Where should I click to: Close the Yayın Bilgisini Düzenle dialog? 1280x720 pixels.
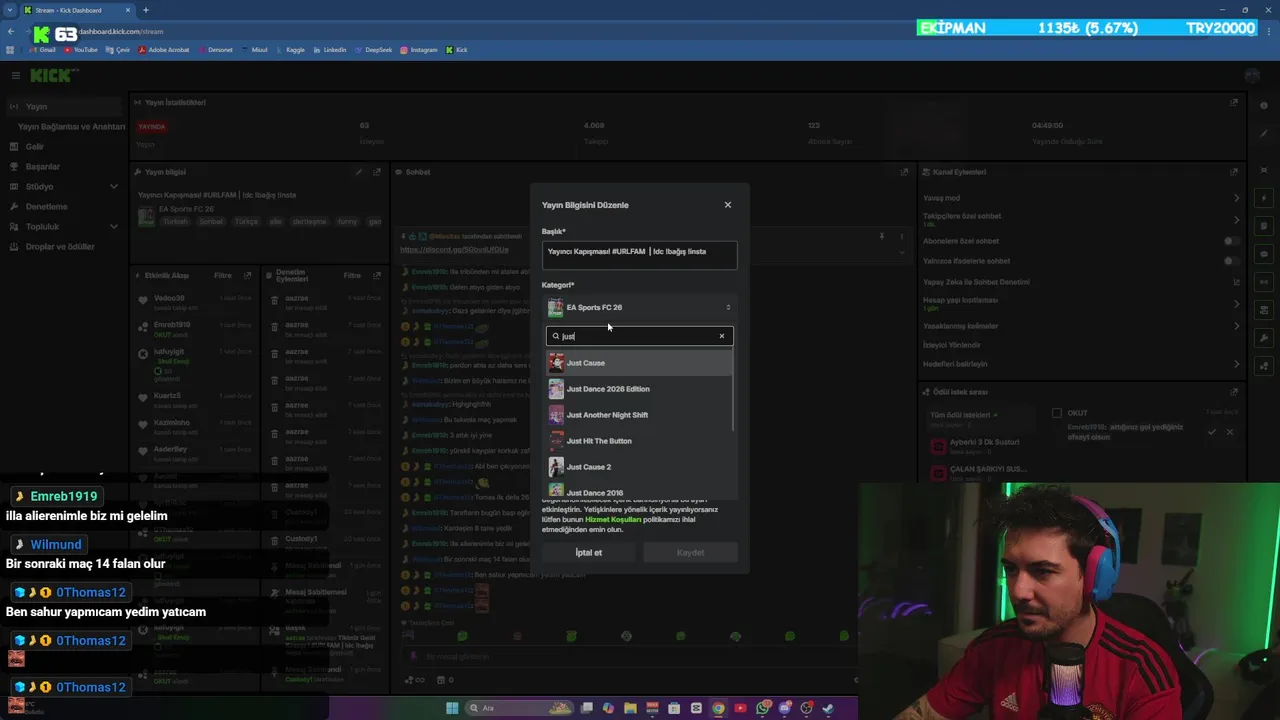727,205
